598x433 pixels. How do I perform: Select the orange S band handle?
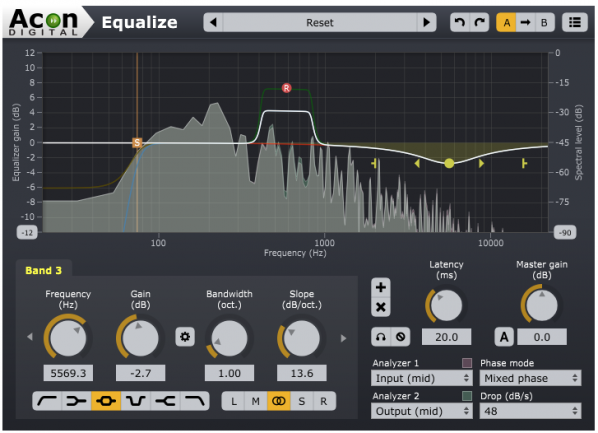137,143
